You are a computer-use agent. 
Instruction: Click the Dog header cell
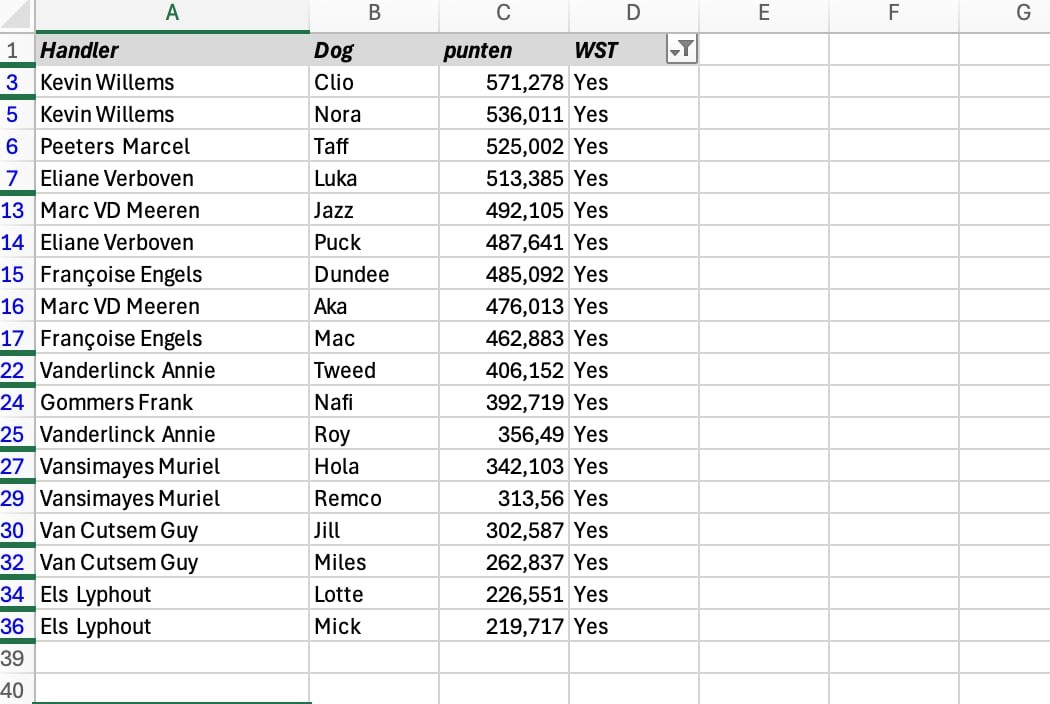pos(374,50)
